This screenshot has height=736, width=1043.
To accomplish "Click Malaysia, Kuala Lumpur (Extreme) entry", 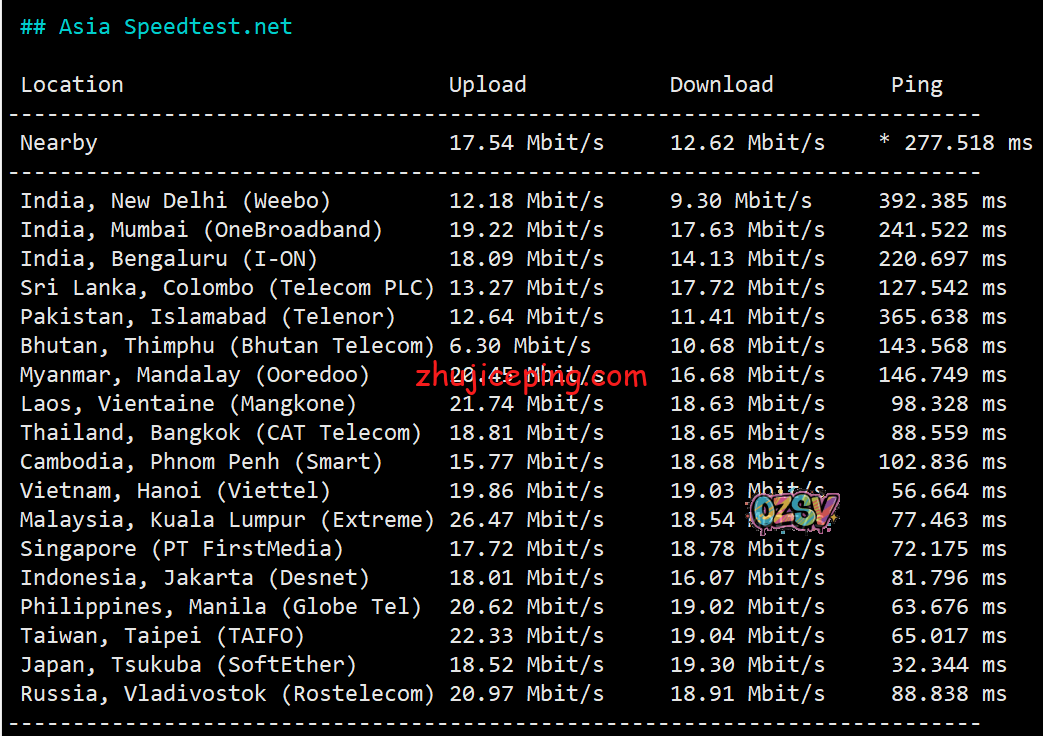I will (x=227, y=520).
